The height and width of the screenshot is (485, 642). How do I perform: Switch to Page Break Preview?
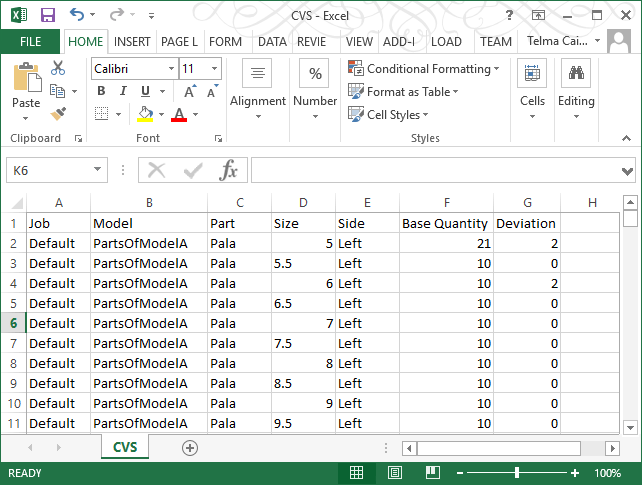coord(432,473)
